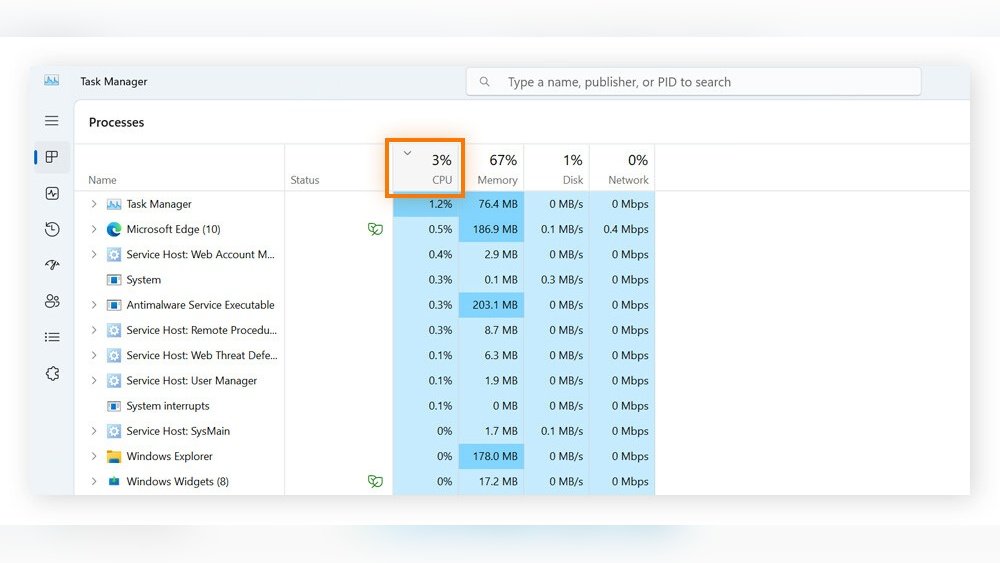The height and width of the screenshot is (563, 1000).
Task: Sort processes by Memory column
Action: coord(496,168)
